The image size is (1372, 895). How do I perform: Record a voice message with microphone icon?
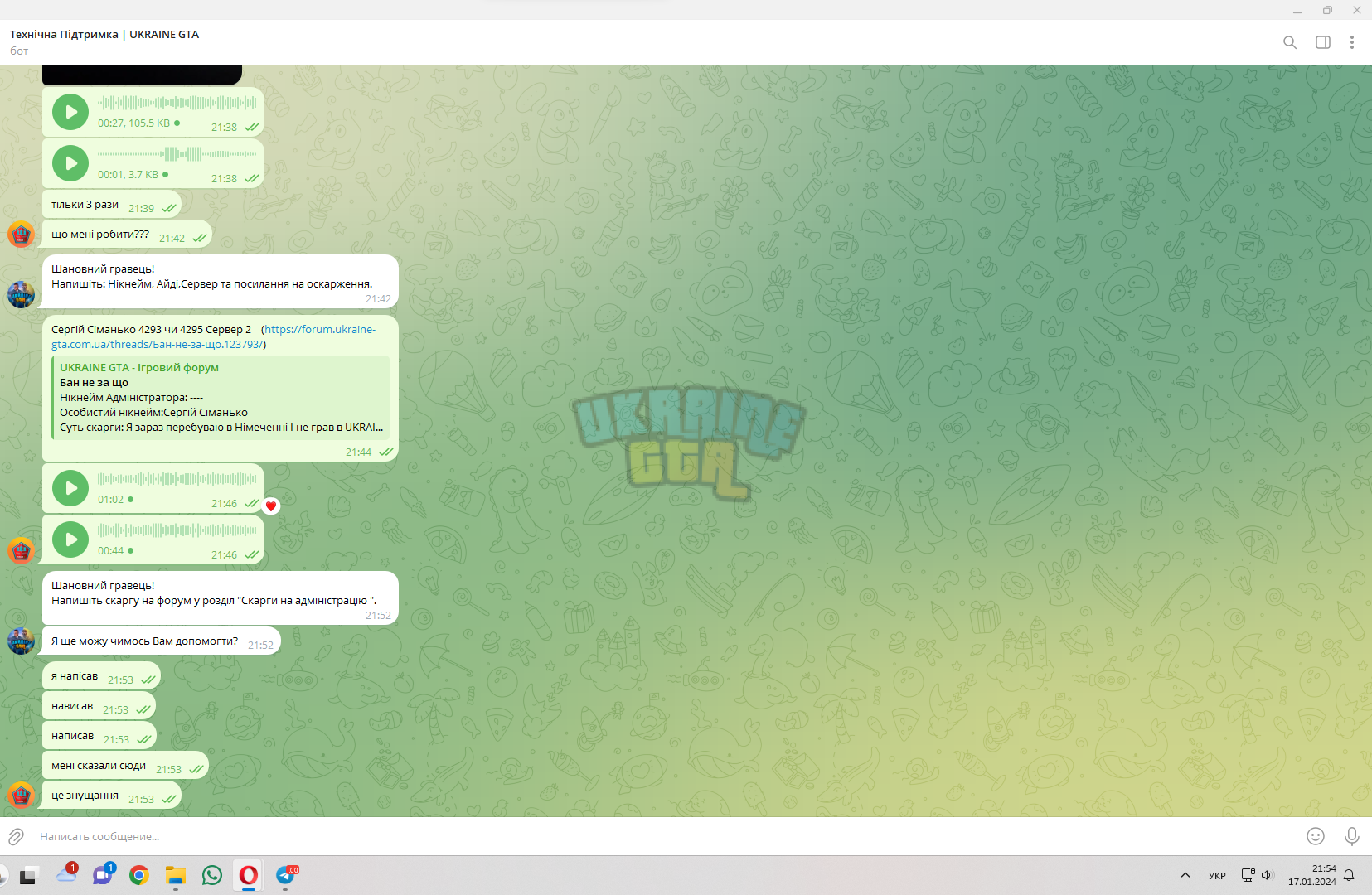[1352, 837]
